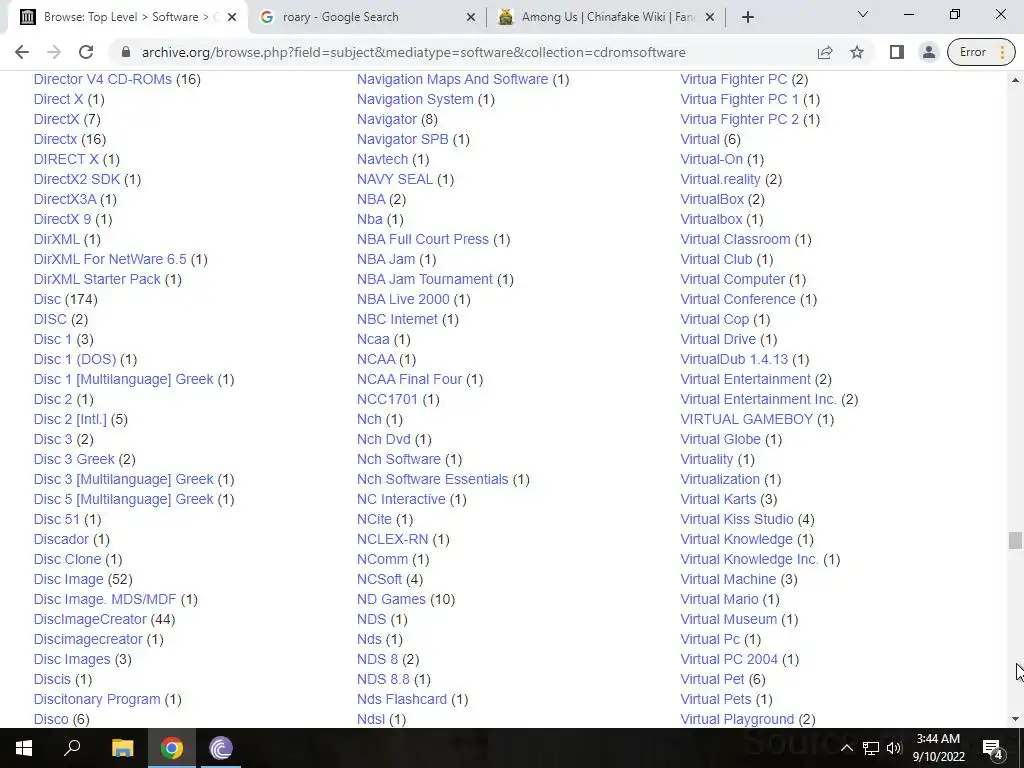
Task: Open the Nch Software Essentials link
Action: tap(432, 479)
